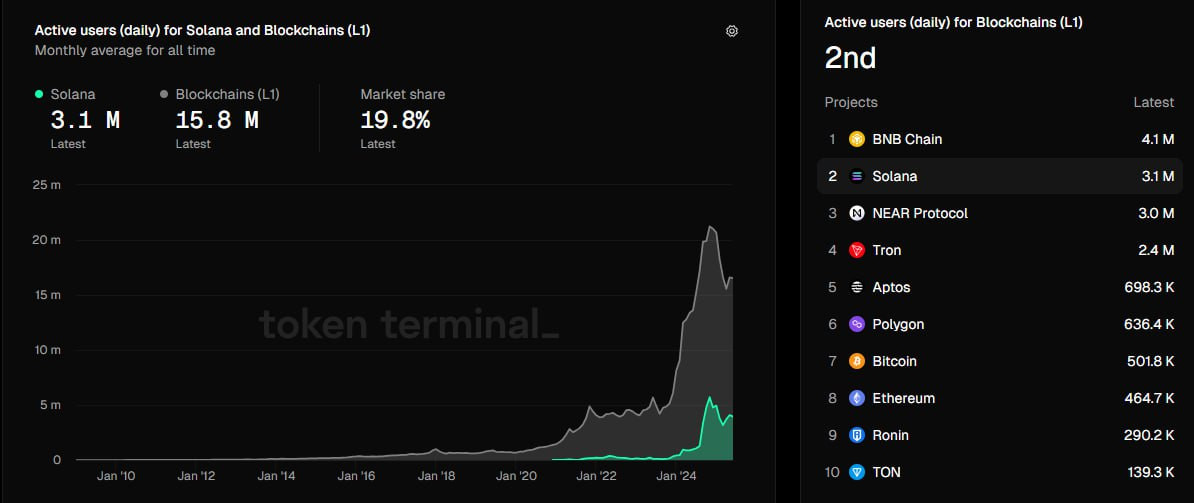Open the Aptos project name
1194x503 pixels.
891,288
